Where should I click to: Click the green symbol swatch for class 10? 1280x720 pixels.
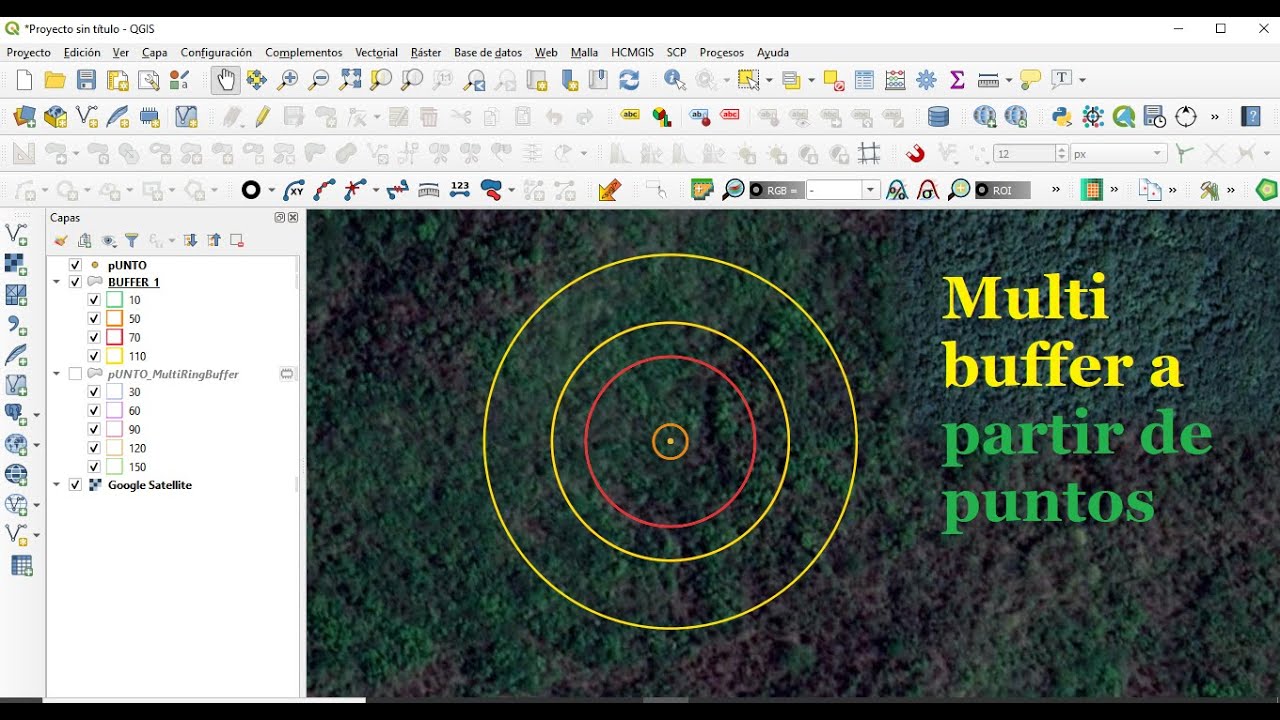click(x=114, y=300)
